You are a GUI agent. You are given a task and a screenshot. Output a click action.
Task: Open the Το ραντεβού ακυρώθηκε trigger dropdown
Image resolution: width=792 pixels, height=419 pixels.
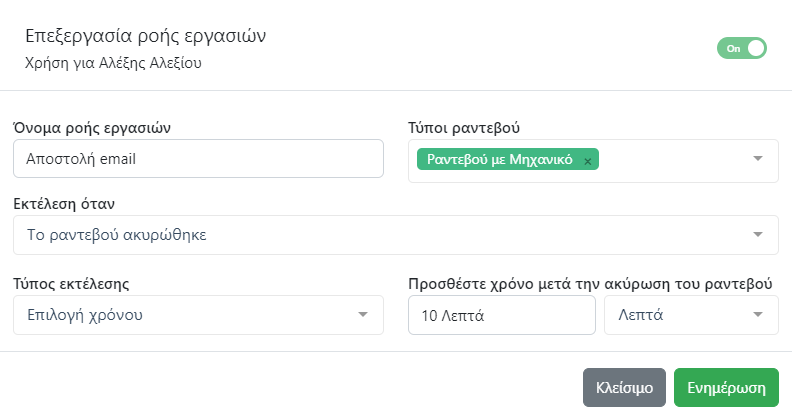(x=380, y=235)
